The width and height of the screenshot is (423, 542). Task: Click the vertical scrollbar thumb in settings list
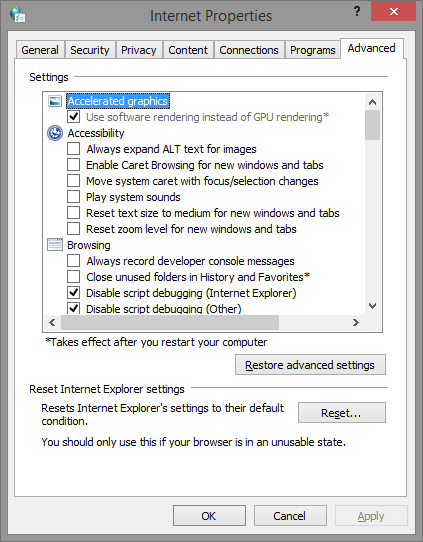tap(372, 125)
